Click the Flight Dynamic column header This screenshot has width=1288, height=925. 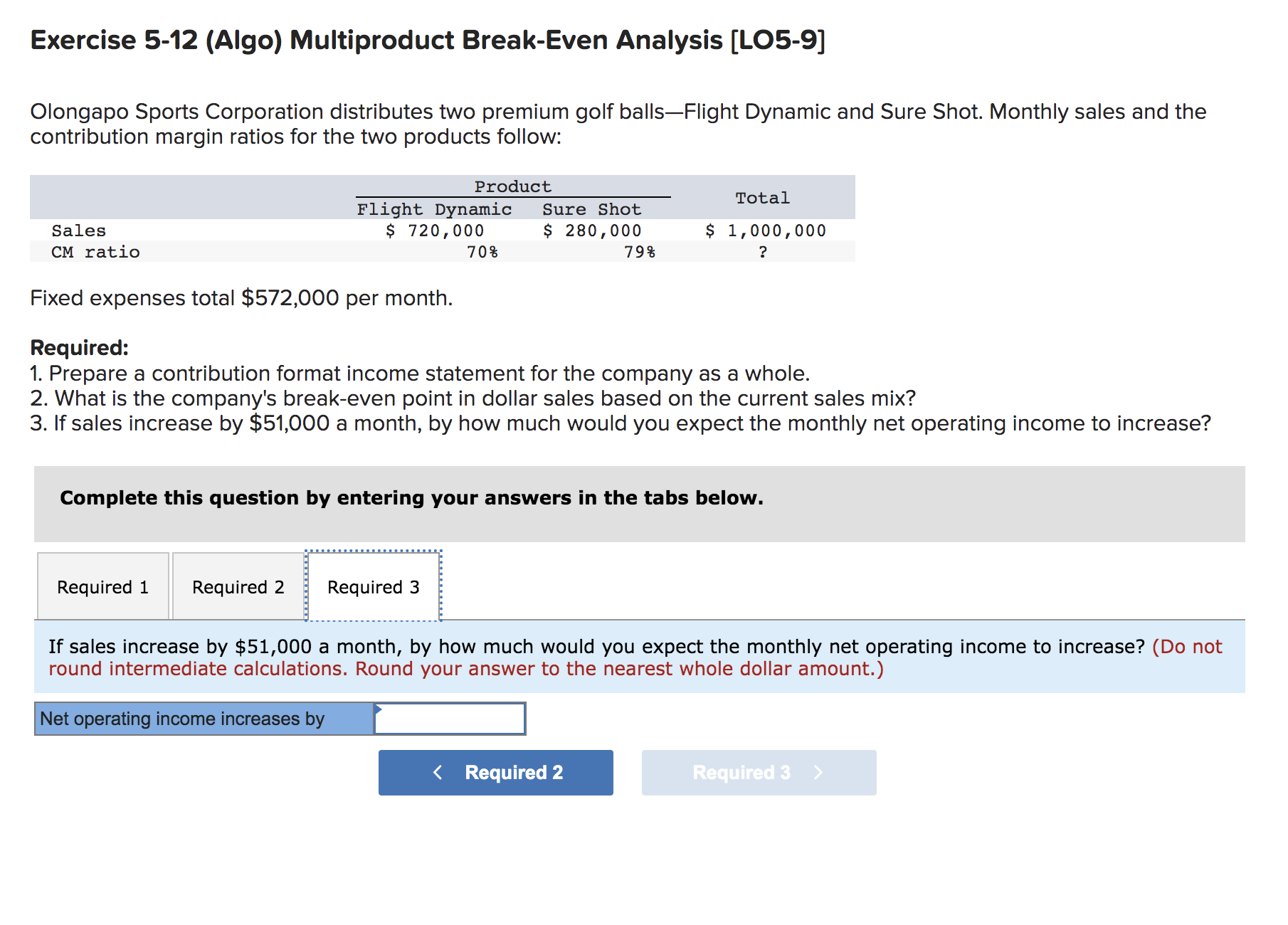click(434, 208)
